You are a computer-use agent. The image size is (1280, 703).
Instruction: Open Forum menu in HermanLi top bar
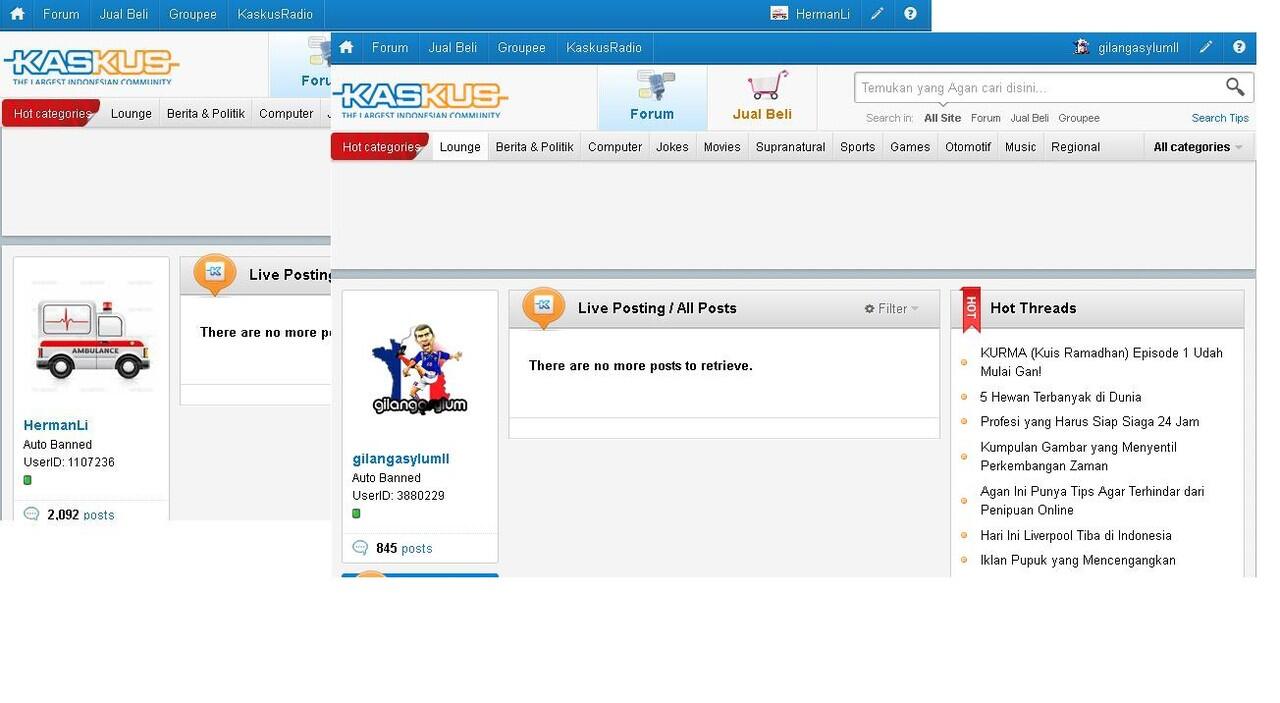61,14
